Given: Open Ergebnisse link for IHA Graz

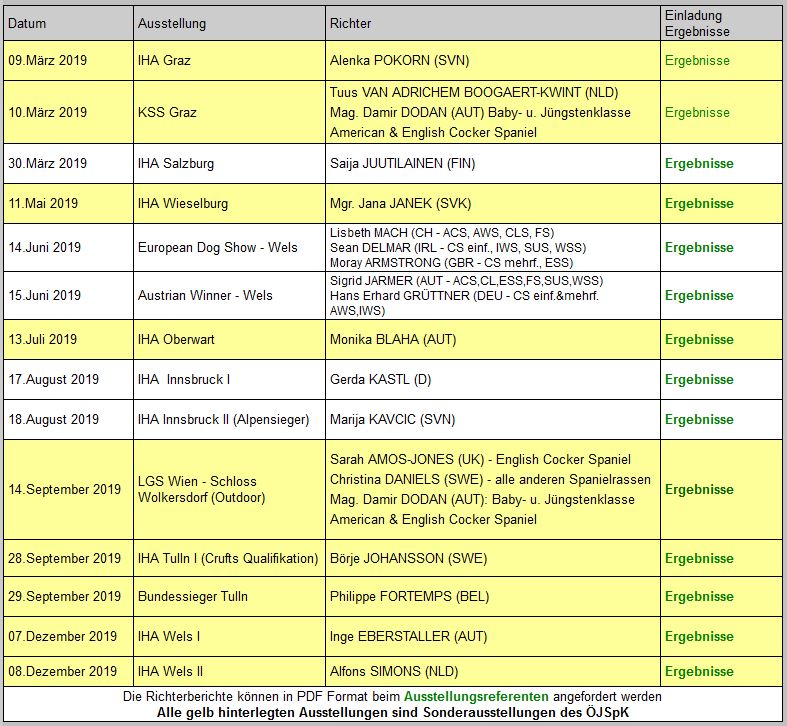Looking at the screenshot, I should pyautogui.click(x=697, y=60).
